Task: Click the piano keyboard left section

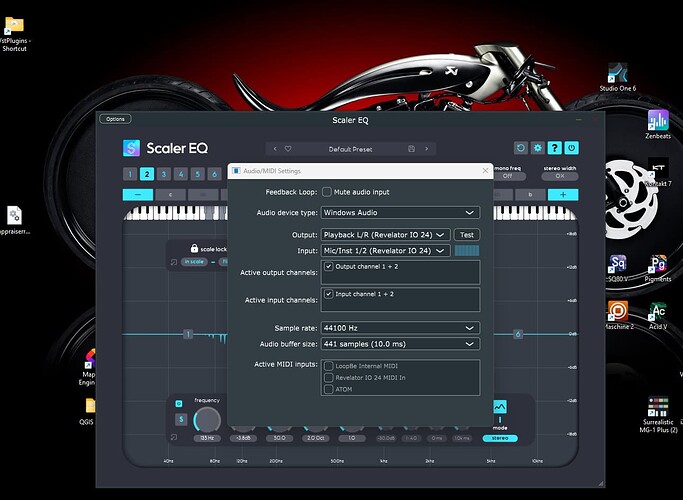Action: coord(176,213)
